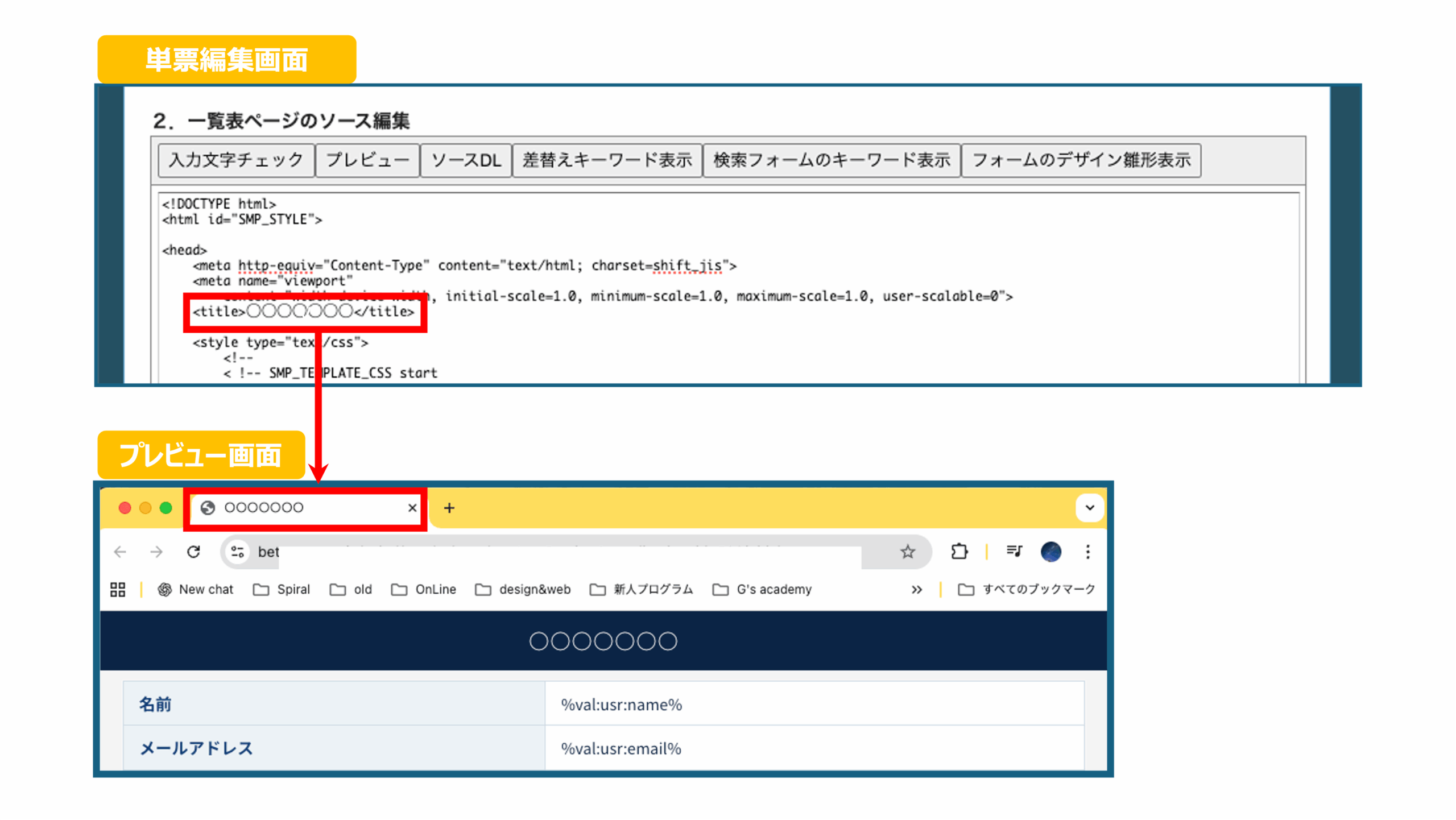Open the New chat bookmark
Screen dimensions: 1456x820
(195, 590)
